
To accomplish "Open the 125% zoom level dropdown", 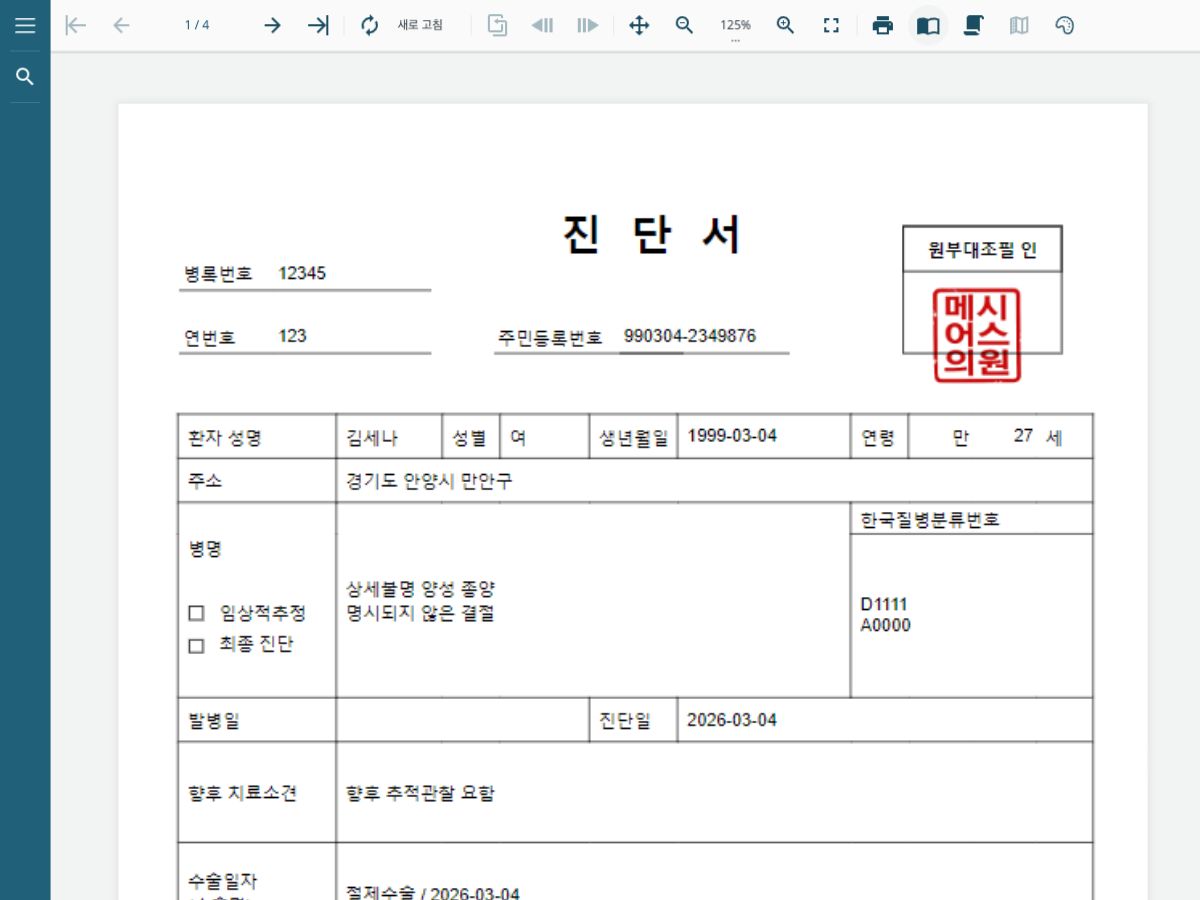I will coord(735,27).
